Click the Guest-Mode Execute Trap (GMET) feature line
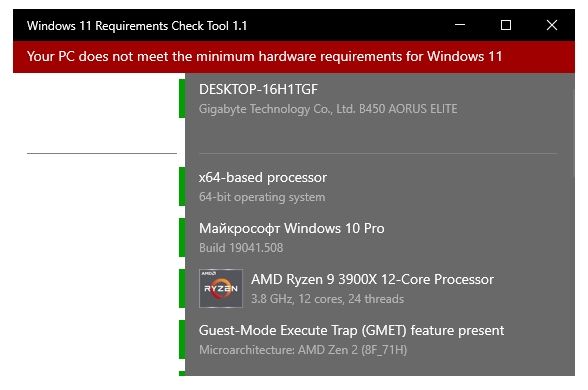The height and width of the screenshot is (390, 588). click(x=351, y=330)
